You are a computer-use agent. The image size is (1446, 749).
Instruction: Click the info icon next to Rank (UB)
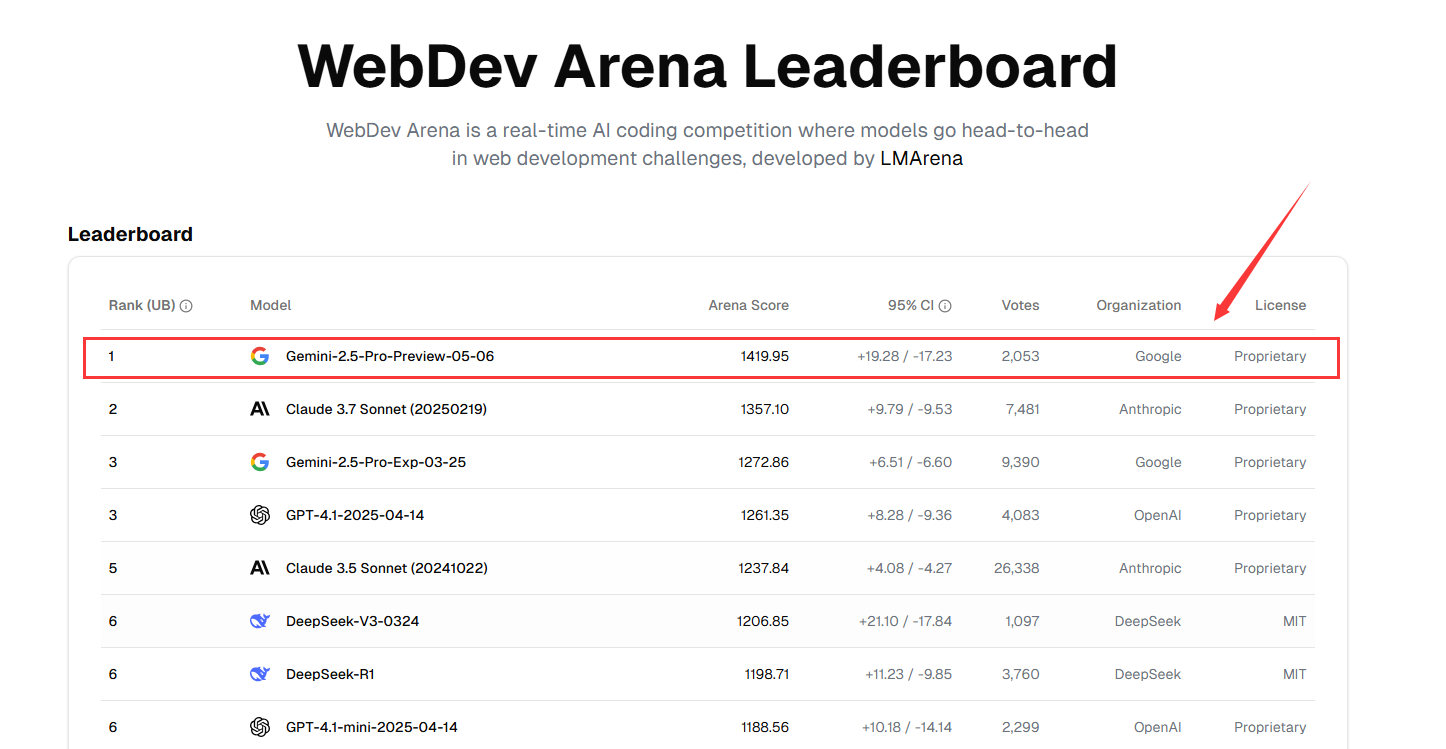pos(186,306)
